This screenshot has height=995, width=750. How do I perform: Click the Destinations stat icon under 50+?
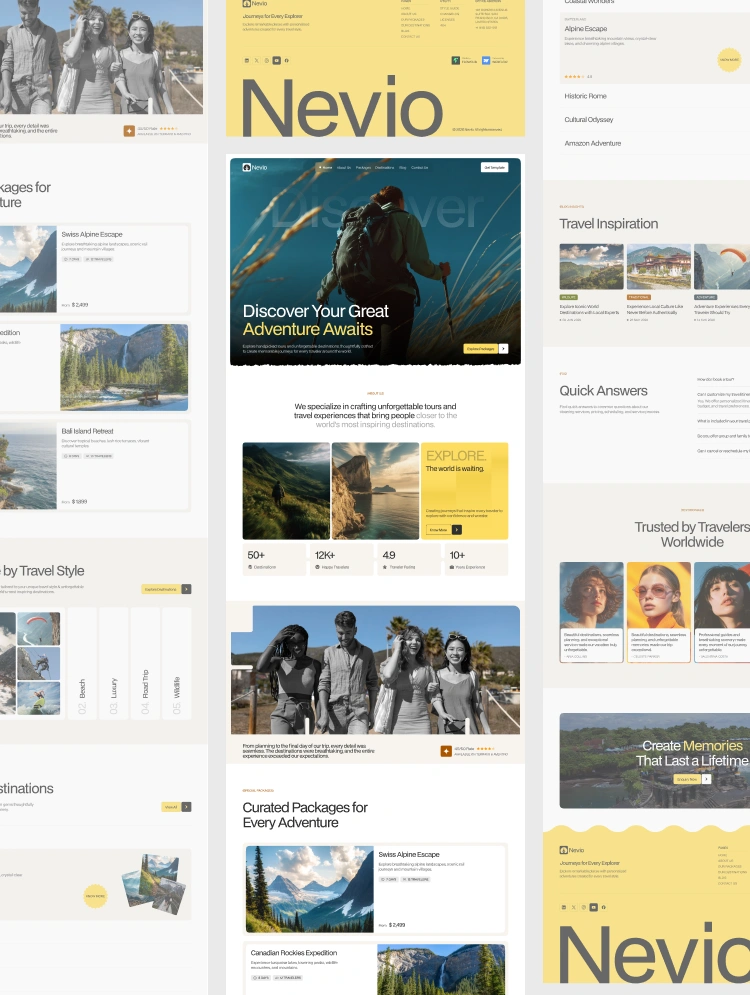click(249, 567)
